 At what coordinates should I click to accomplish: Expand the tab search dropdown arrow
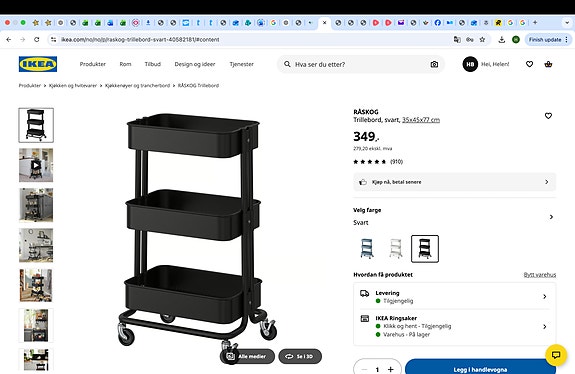click(567, 23)
